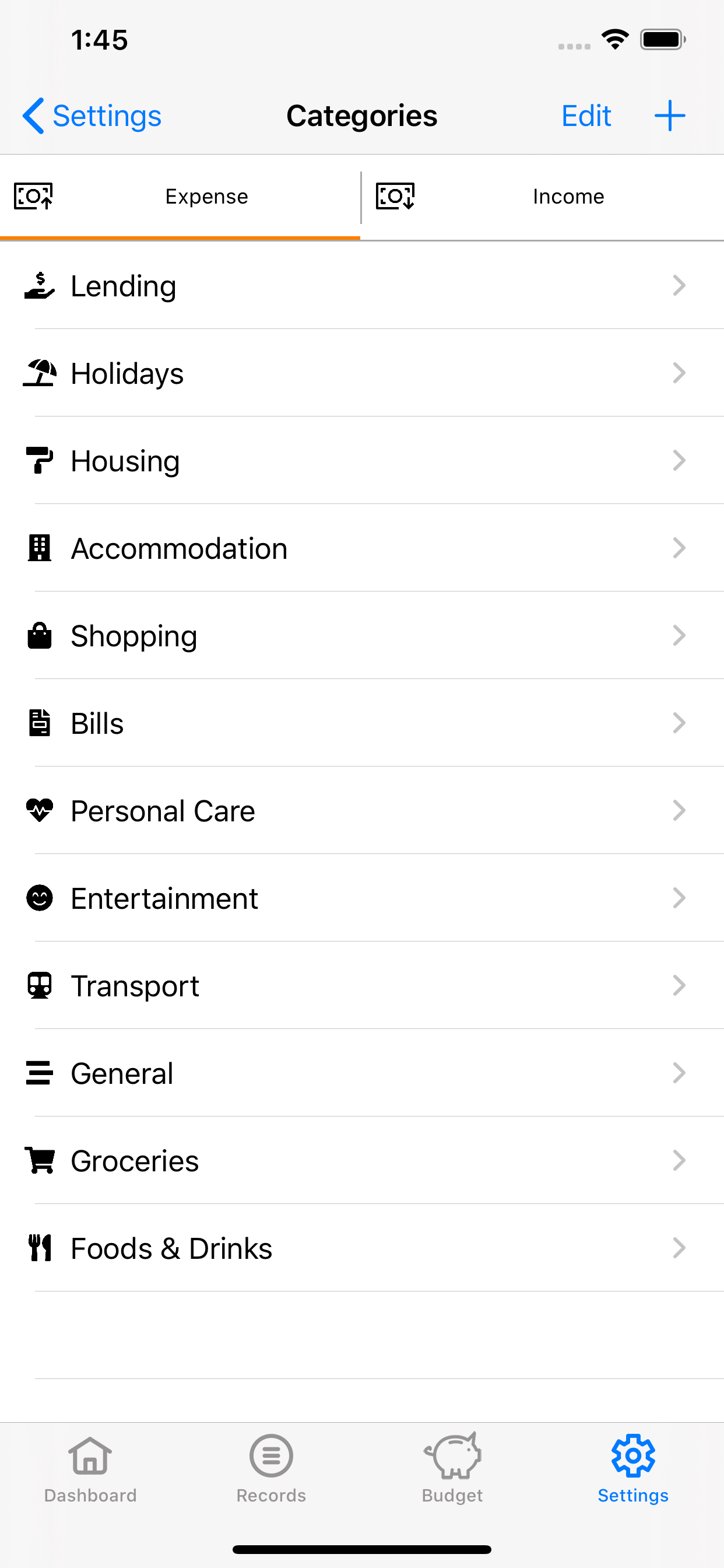The image size is (724, 1568).
Task: Expand the Accommodation row chevron
Action: click(x=679, y=548)
